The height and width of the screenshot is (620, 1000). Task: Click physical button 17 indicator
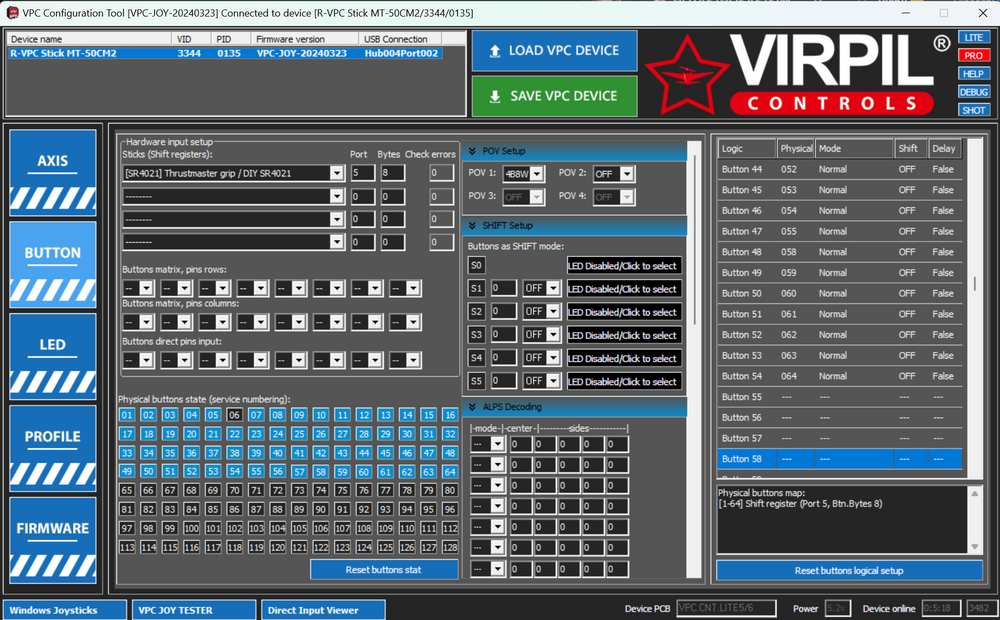[x=127, y=434]
